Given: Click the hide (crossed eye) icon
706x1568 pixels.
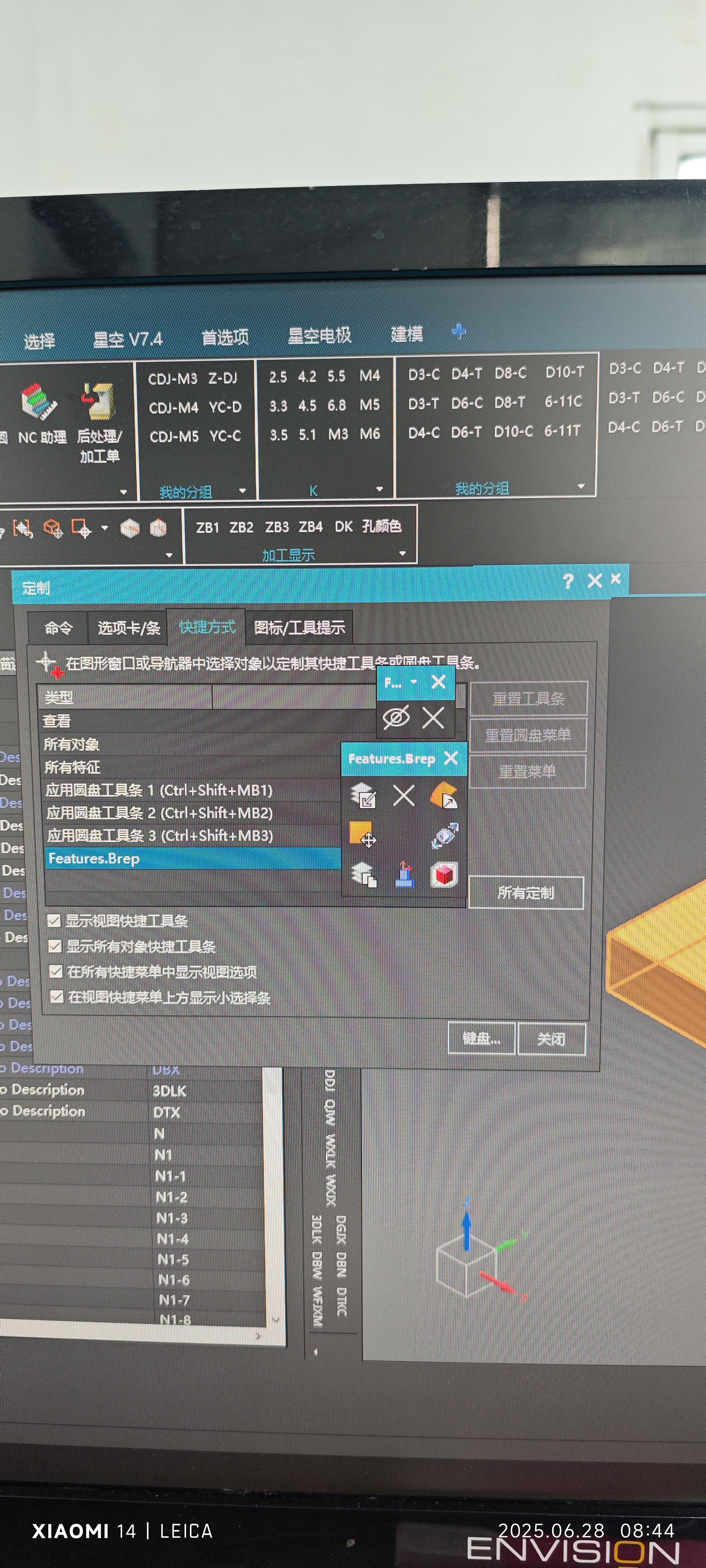Looking at the screenshot, I should click(x=396, y=718).
